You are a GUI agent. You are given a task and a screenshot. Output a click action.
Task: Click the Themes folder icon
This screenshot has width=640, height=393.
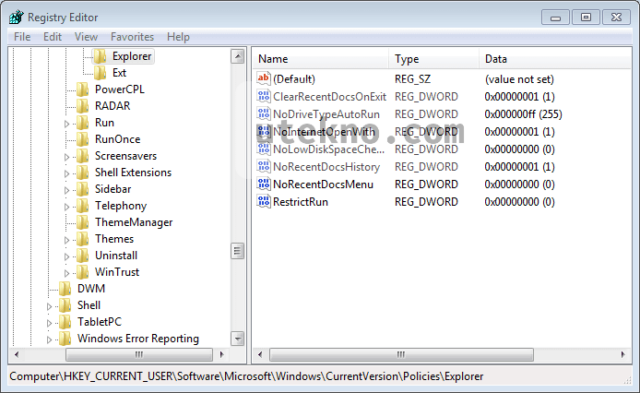[x=82, y=239]
